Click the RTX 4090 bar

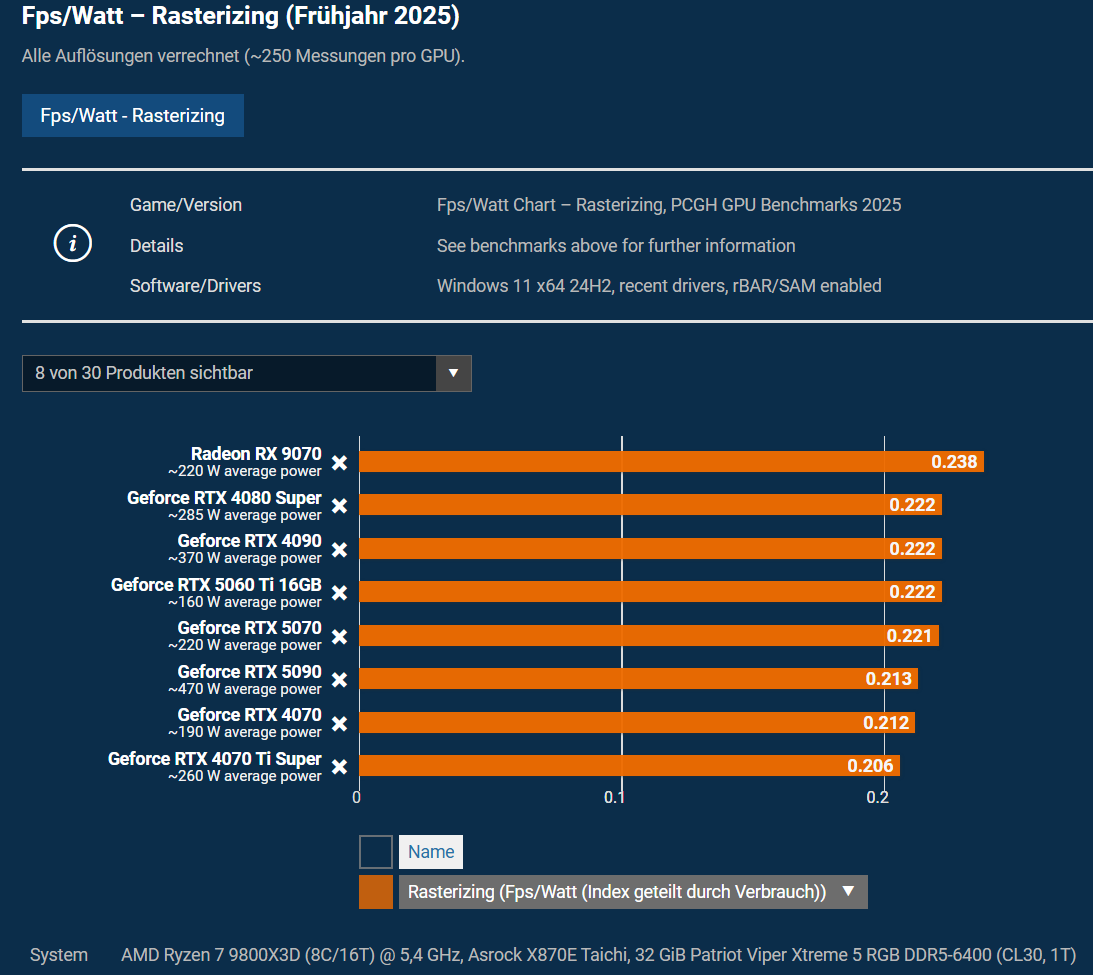coord(650,548)
